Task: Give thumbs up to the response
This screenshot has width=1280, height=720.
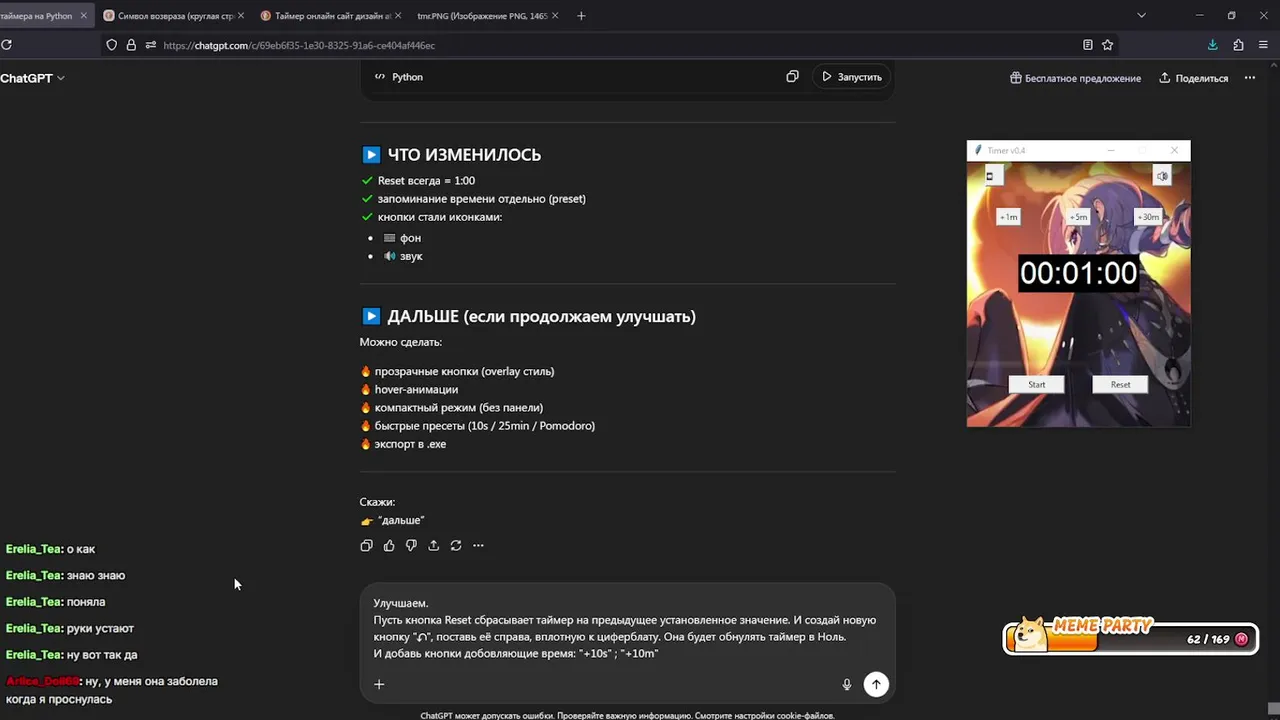Action: point(389,546)
